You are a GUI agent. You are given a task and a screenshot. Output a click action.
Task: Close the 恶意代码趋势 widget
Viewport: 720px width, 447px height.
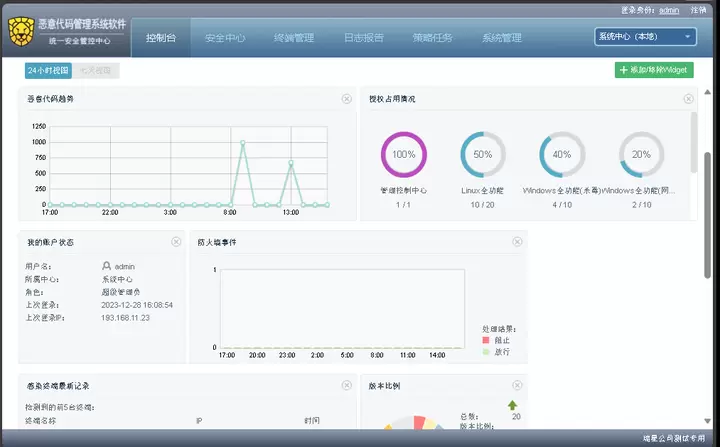346,99
